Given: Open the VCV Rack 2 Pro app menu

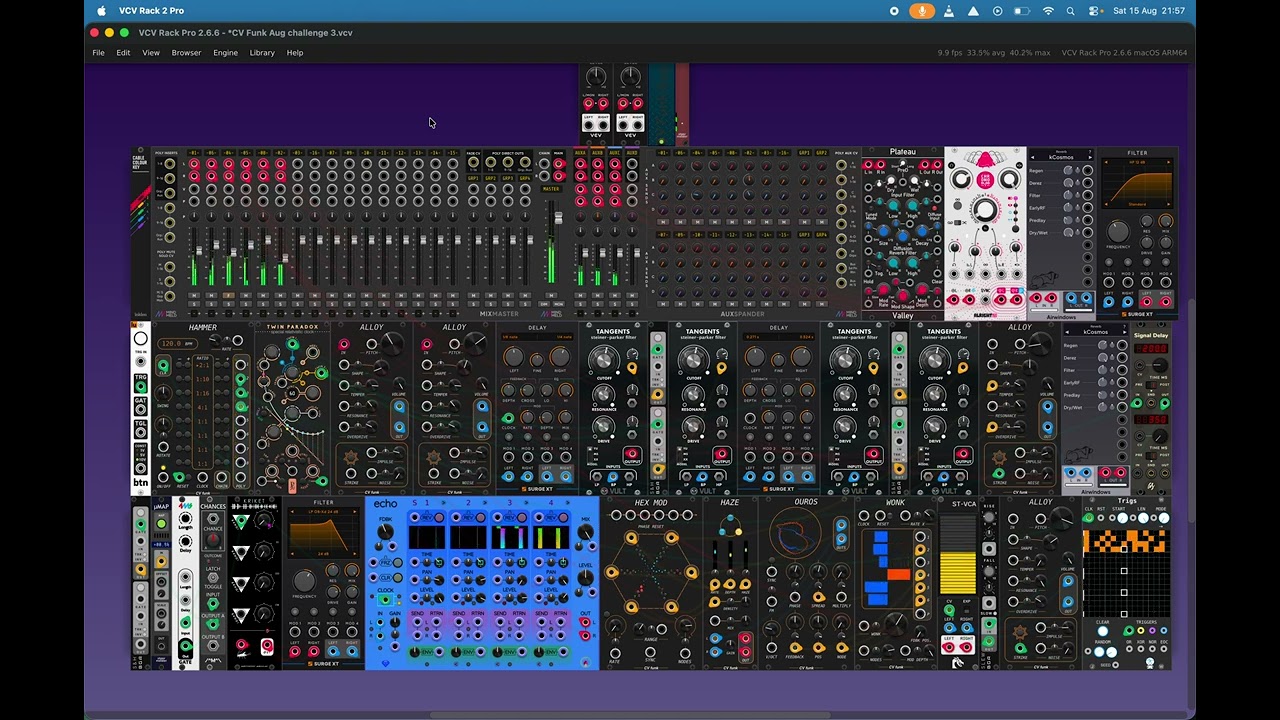Looking at the screenshot, I should (x=151, y=11).
